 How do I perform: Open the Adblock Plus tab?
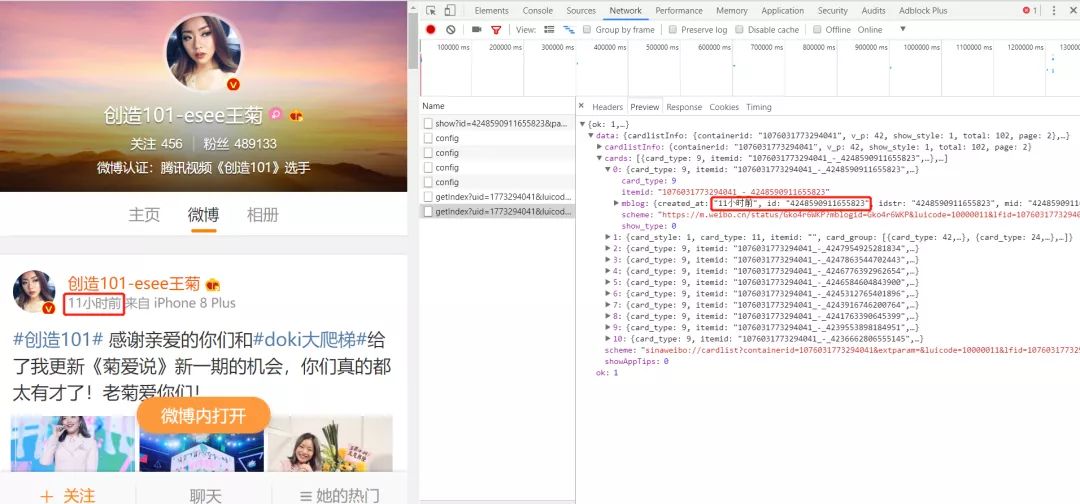coord(923,10)
